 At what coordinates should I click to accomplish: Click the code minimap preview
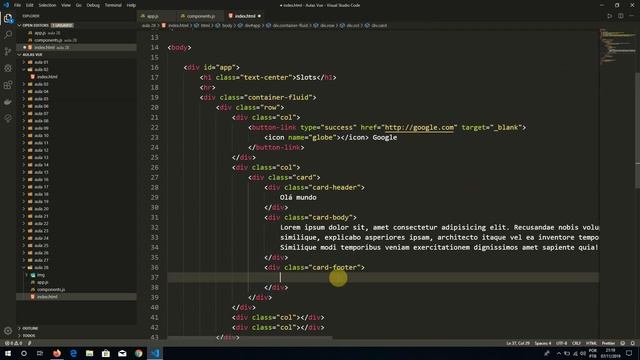coord(618,46)
